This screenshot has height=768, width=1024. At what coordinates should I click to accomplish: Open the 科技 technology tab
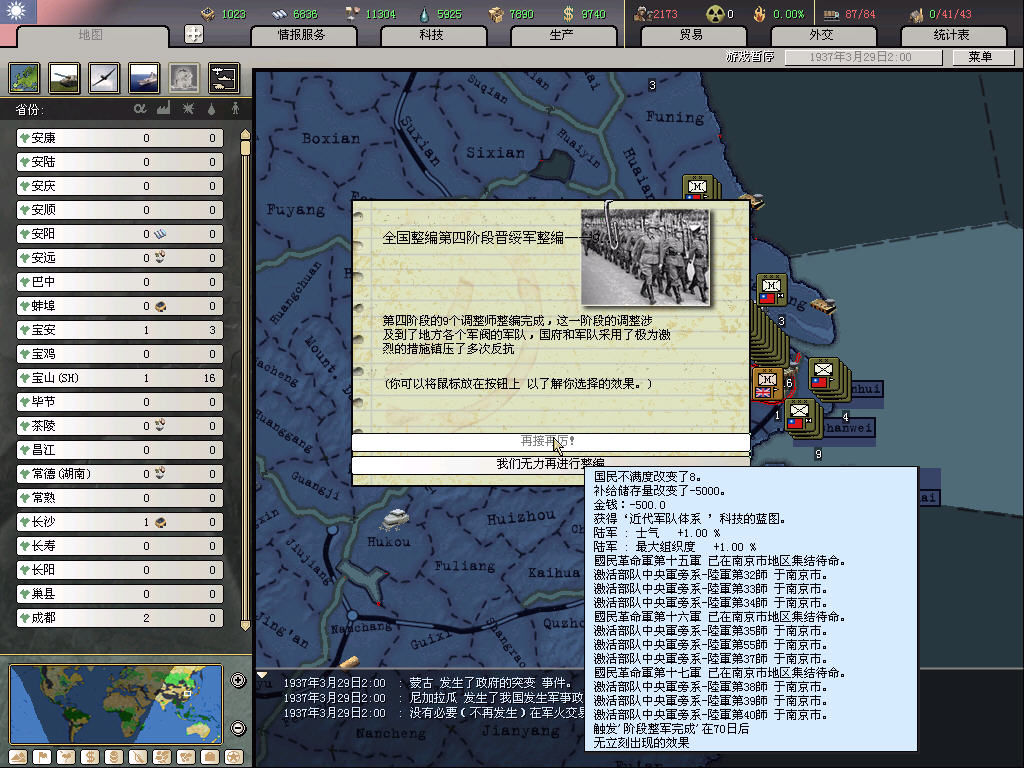click(431, 35)
